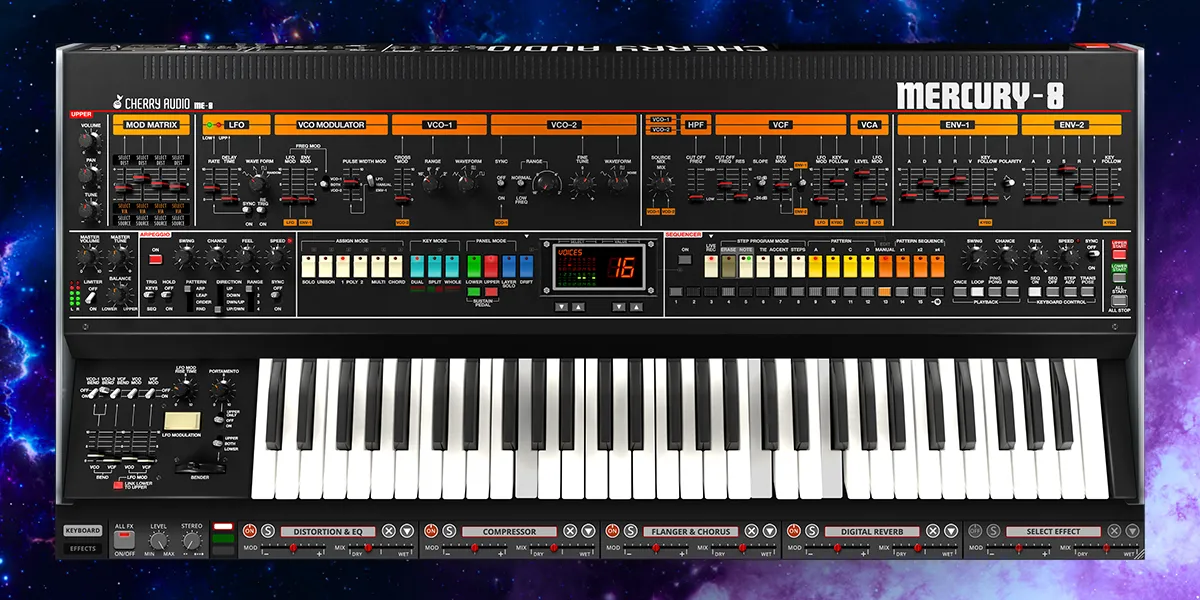Turn on the Arpeggio red ON button
This screenshot has width=1200, height=600.
[x=155, y=259]
